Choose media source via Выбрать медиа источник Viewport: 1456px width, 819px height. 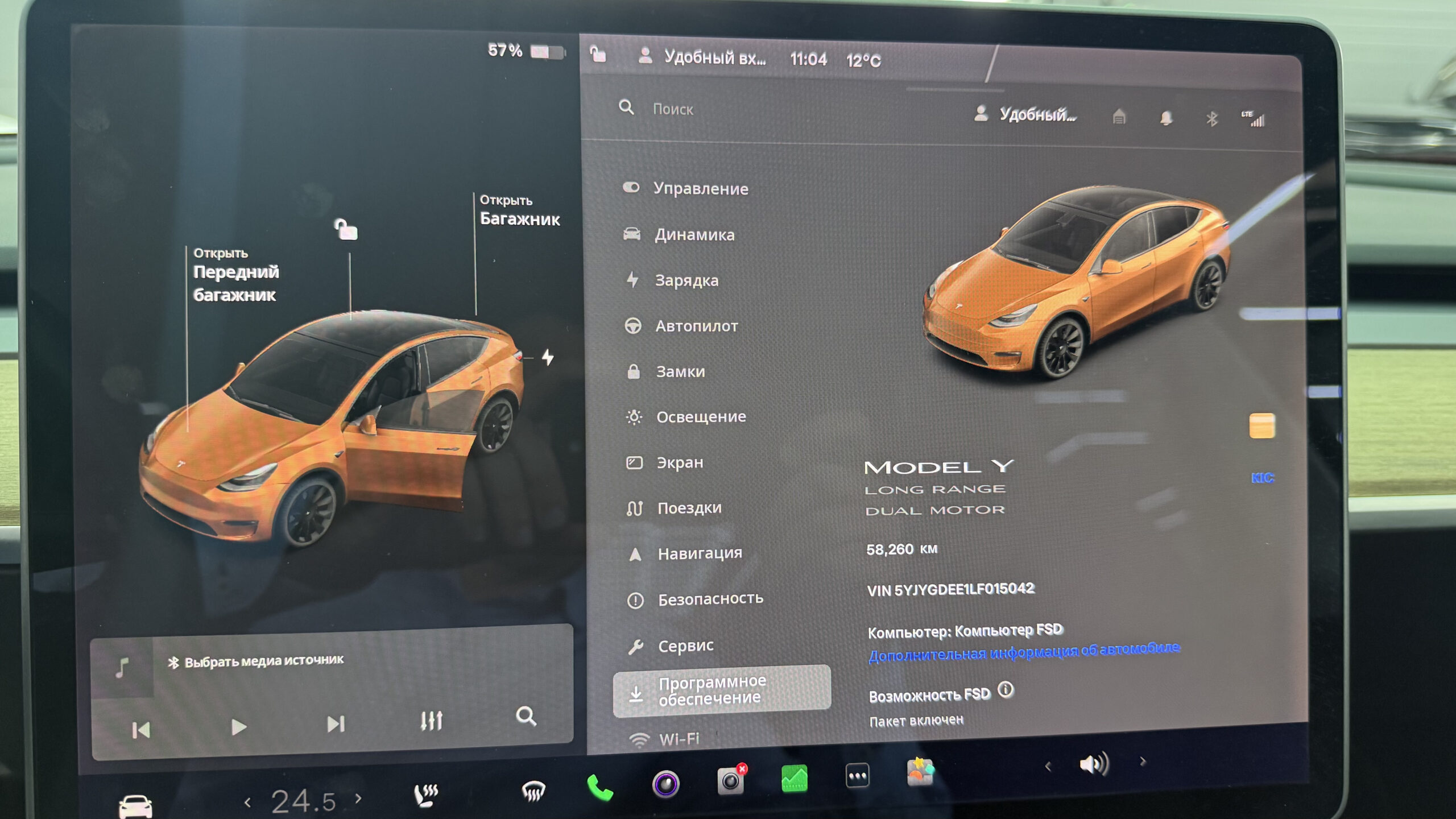click(x=256, y=661)
